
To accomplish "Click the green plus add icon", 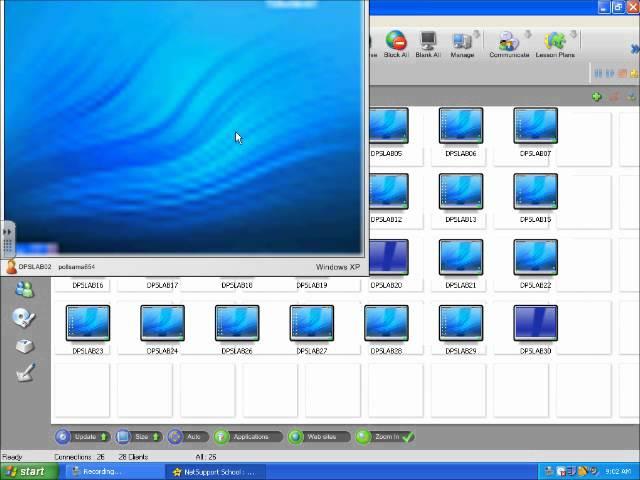I will [x=596, y=97].
